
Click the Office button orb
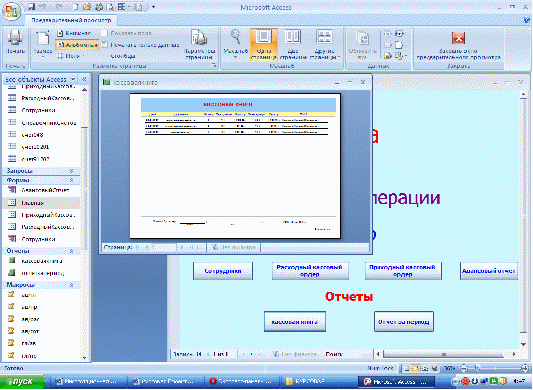pyautogui.click(x=11, y=11)
